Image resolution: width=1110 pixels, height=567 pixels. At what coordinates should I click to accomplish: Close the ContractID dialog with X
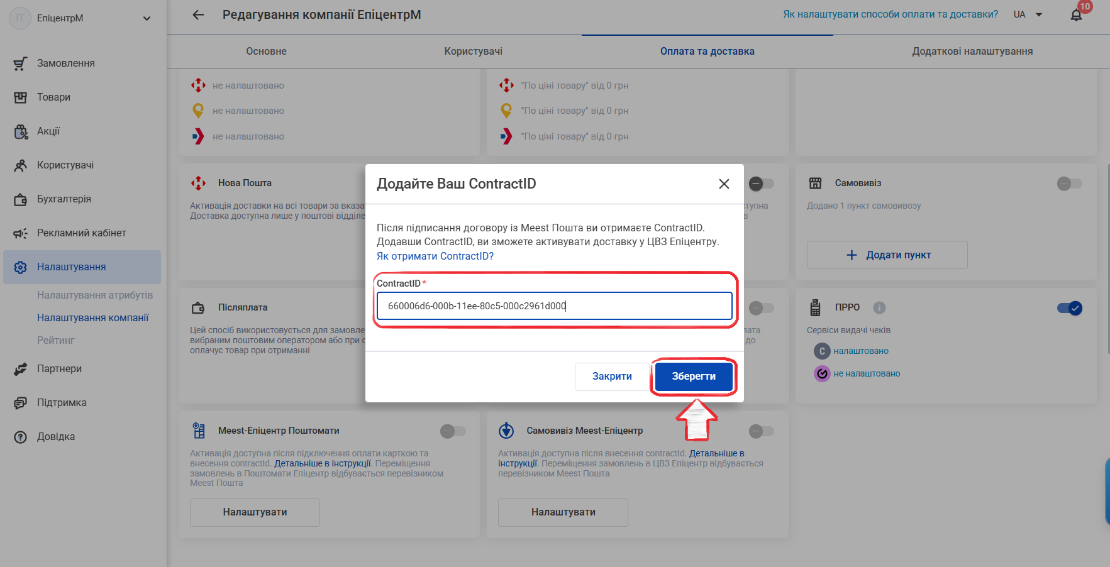coord(723,184)
